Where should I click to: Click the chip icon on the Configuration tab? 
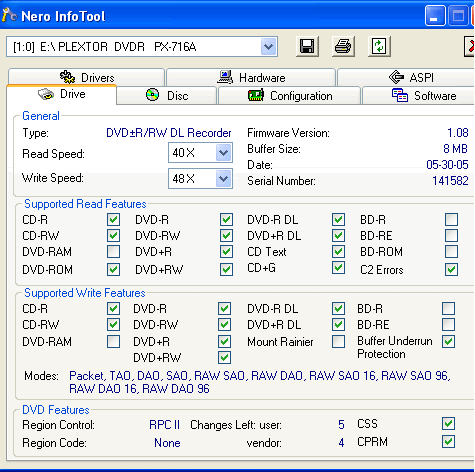pos(256,95)
